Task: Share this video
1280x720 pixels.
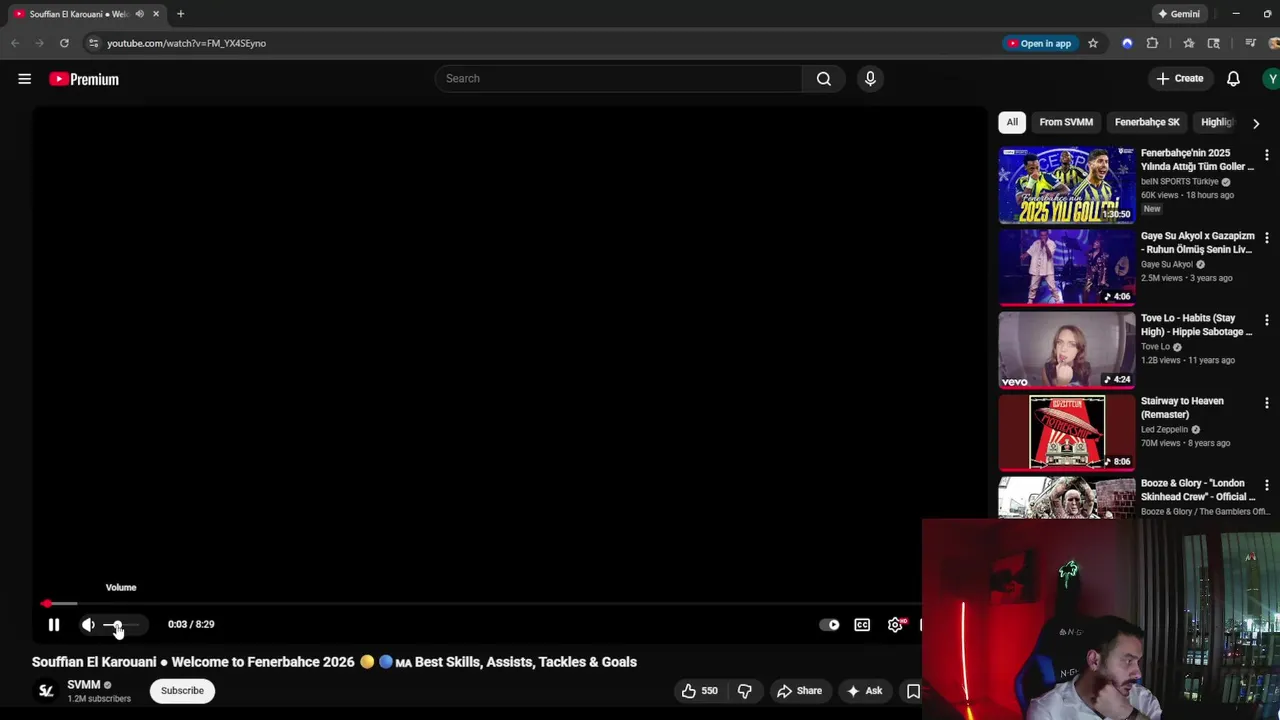Action: coord(799,691)
